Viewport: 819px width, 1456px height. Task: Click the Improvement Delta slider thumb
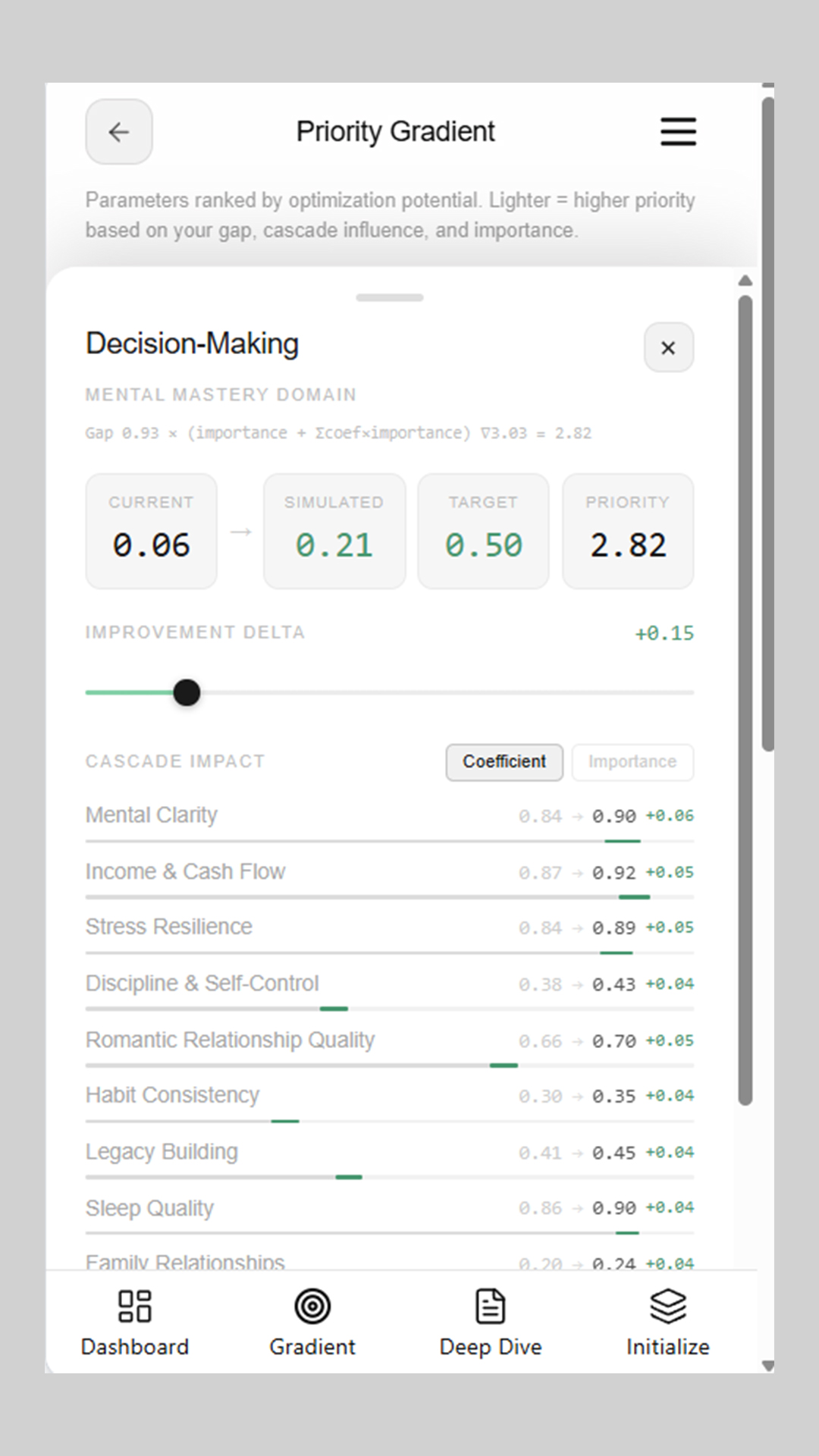(x=187, y=692)
